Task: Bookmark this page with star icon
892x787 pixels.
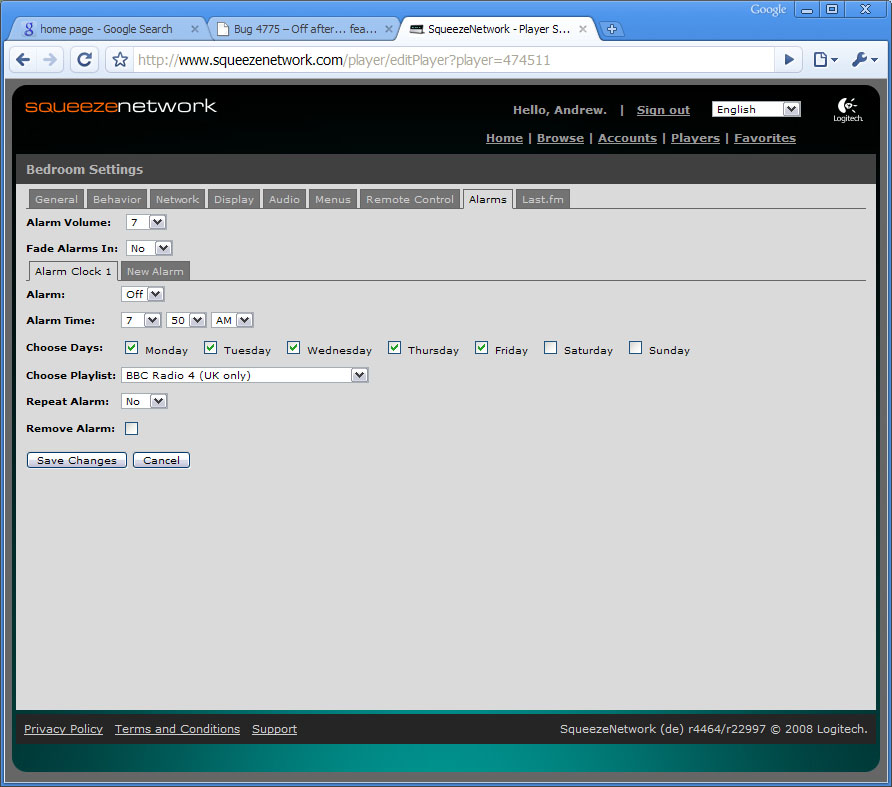Action: click(x=120, y=60)
